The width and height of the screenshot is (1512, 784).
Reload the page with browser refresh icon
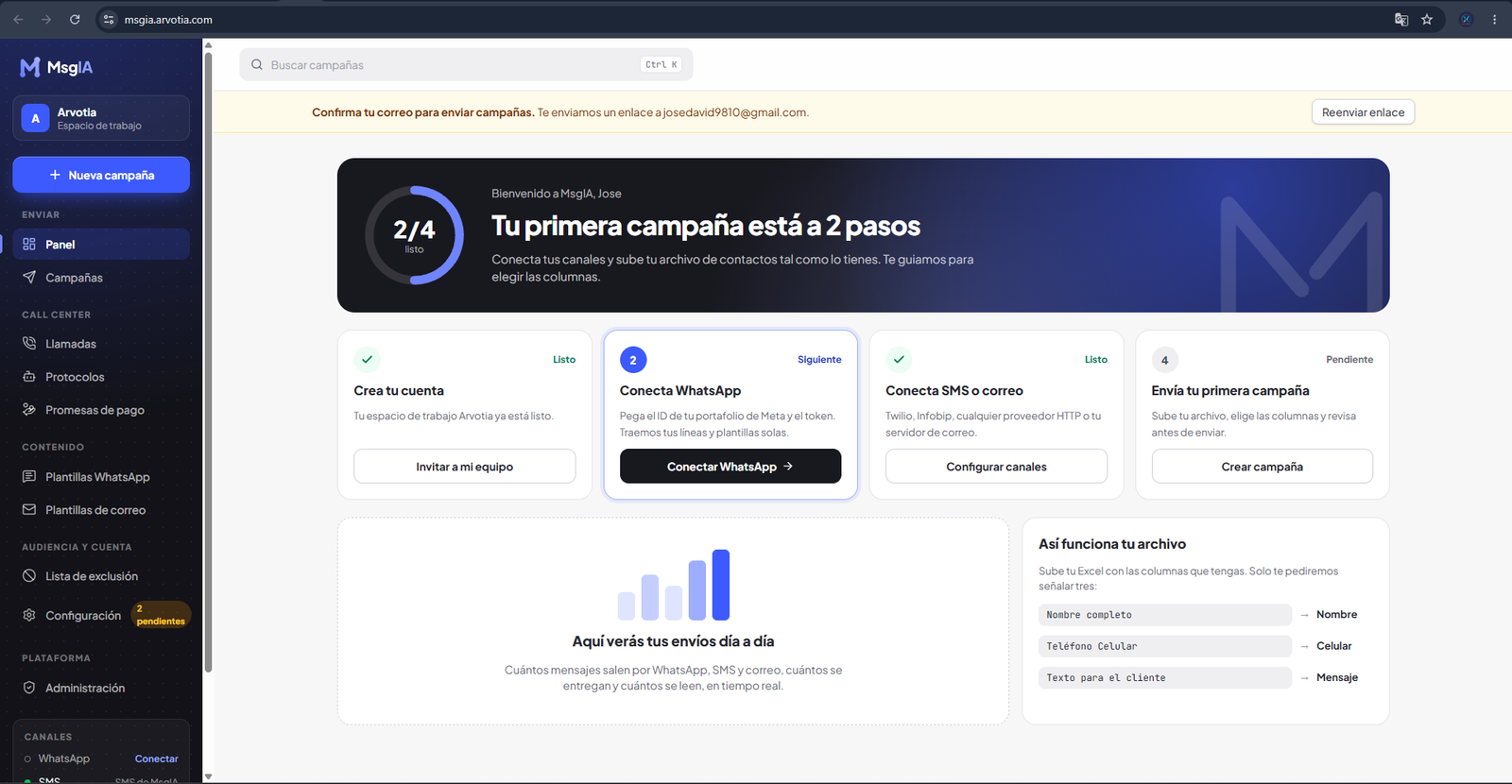tap(75, 19)
